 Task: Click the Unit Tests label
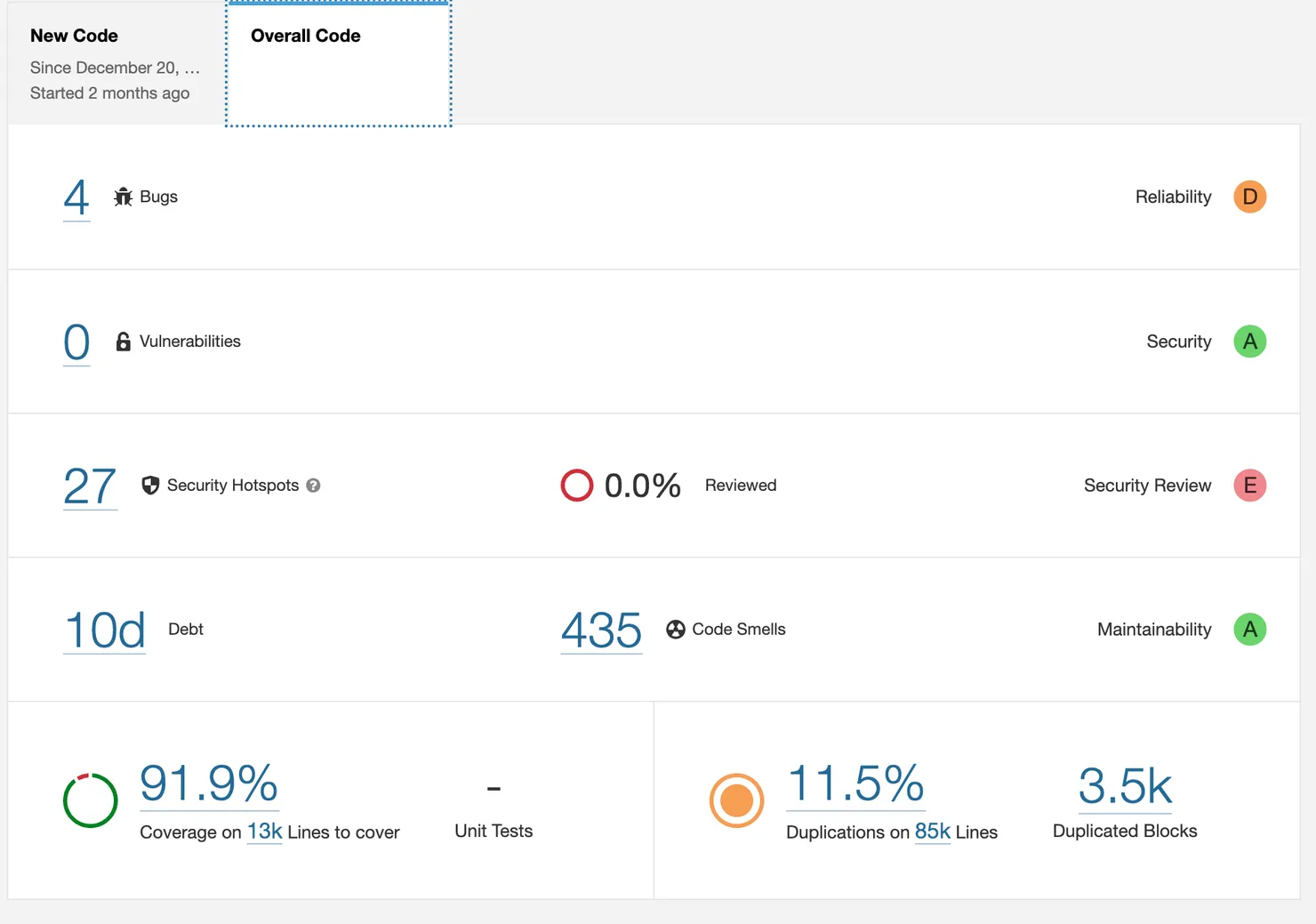(x=493, y=831)
